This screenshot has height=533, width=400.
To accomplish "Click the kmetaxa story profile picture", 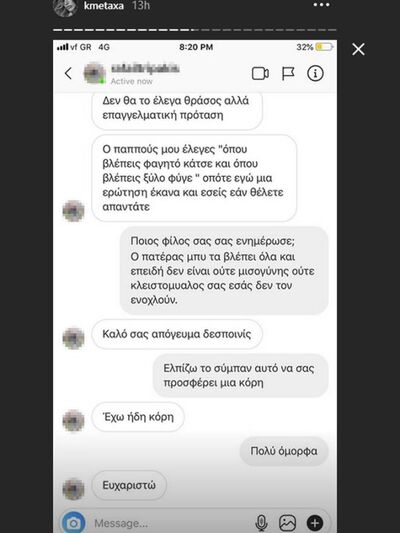I will click(x=65, y=7).
